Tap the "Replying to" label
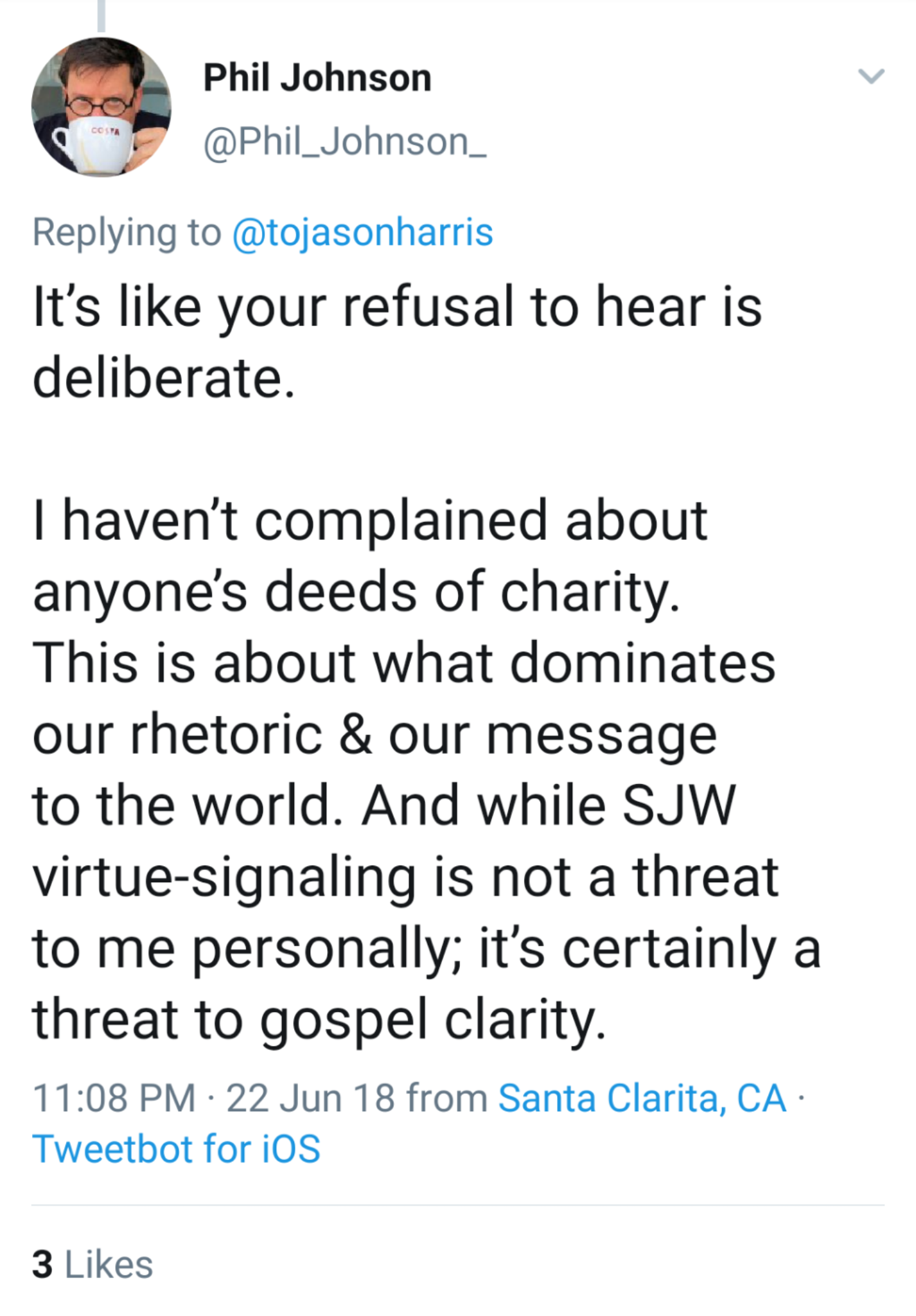 (127, 232)
